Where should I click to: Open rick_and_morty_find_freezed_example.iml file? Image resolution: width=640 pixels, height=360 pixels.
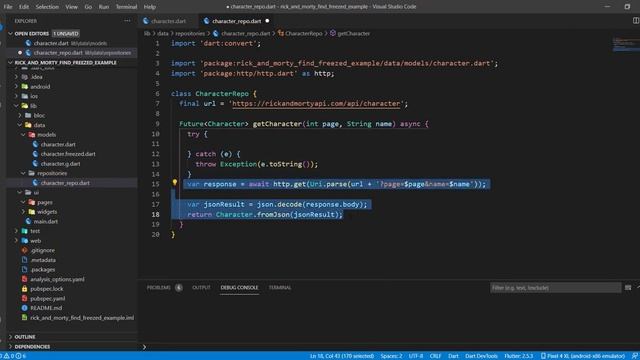pyautogui.click(x=82, y=318)
